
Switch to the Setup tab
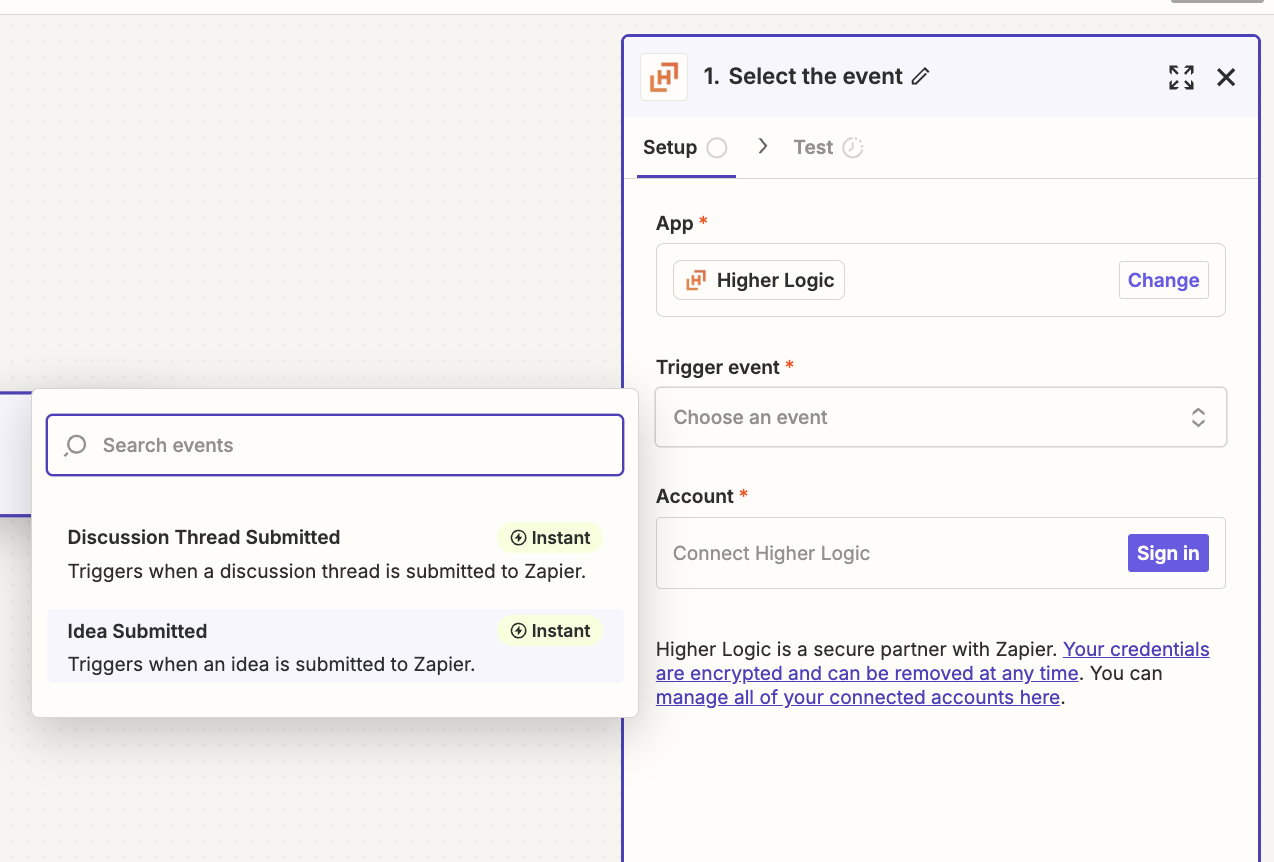[x=685, y=148]
